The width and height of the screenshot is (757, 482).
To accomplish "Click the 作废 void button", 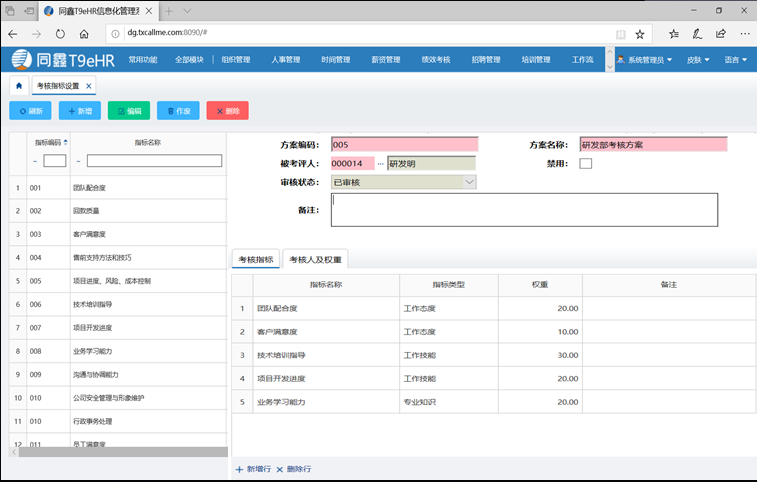I will point(178,111).
